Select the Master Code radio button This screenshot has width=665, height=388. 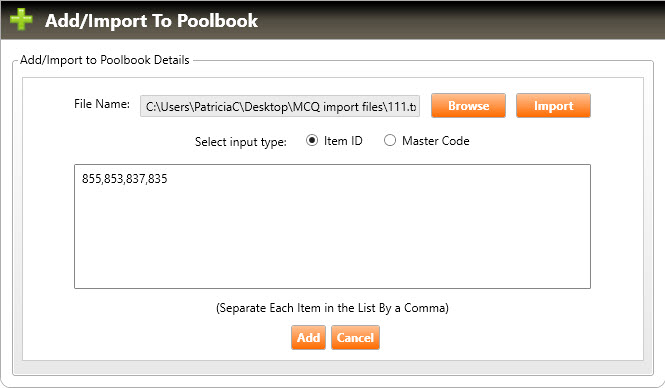(390, 140)
